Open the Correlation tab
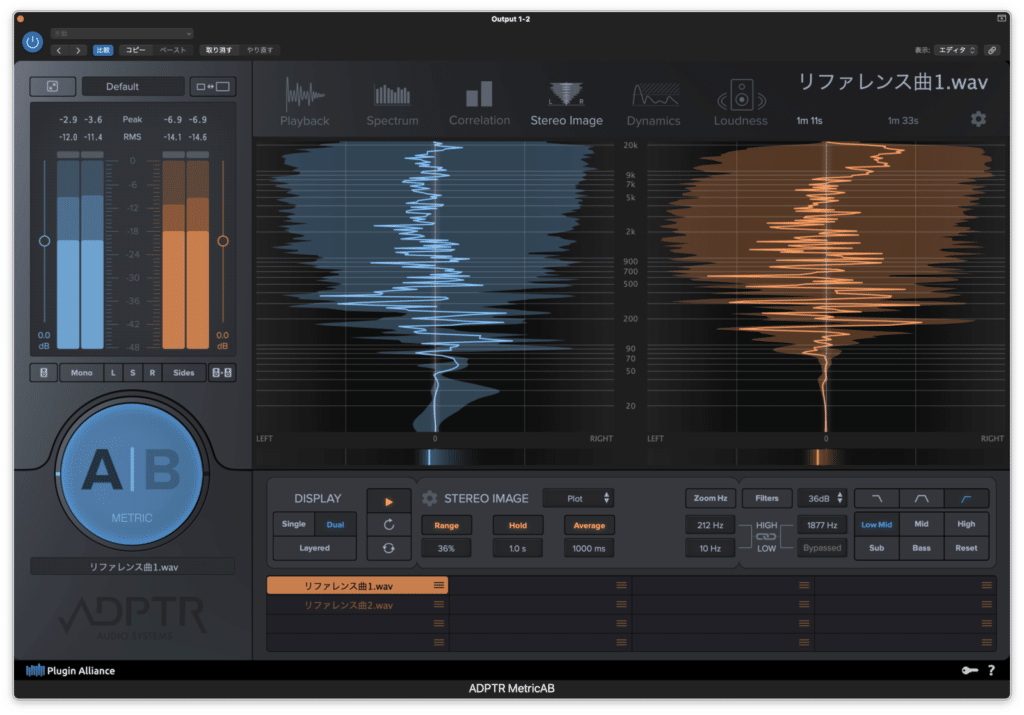Screen dimensions: 1024x715 click(x=479, y=103)
